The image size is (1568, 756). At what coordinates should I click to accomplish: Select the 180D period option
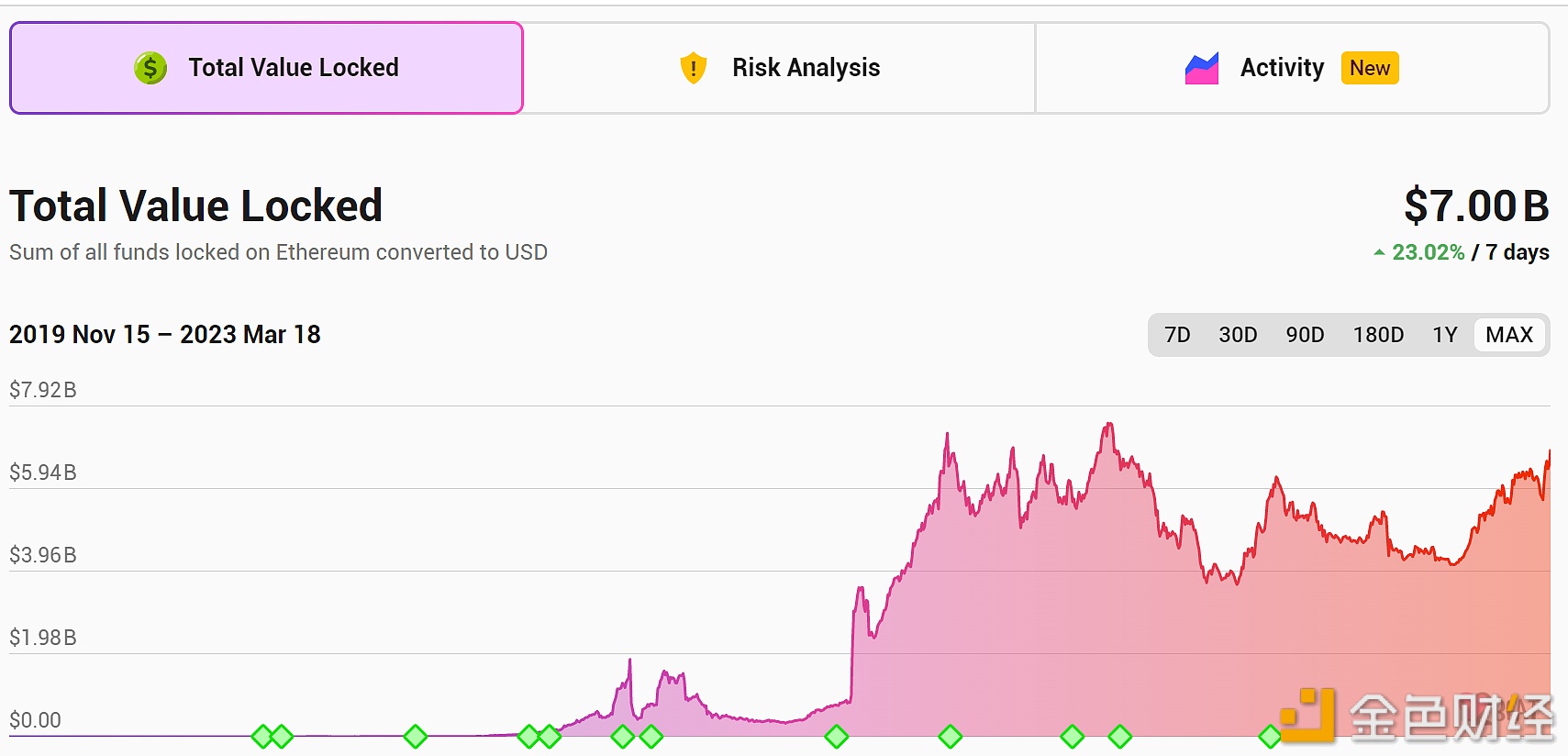(1377, 335)
